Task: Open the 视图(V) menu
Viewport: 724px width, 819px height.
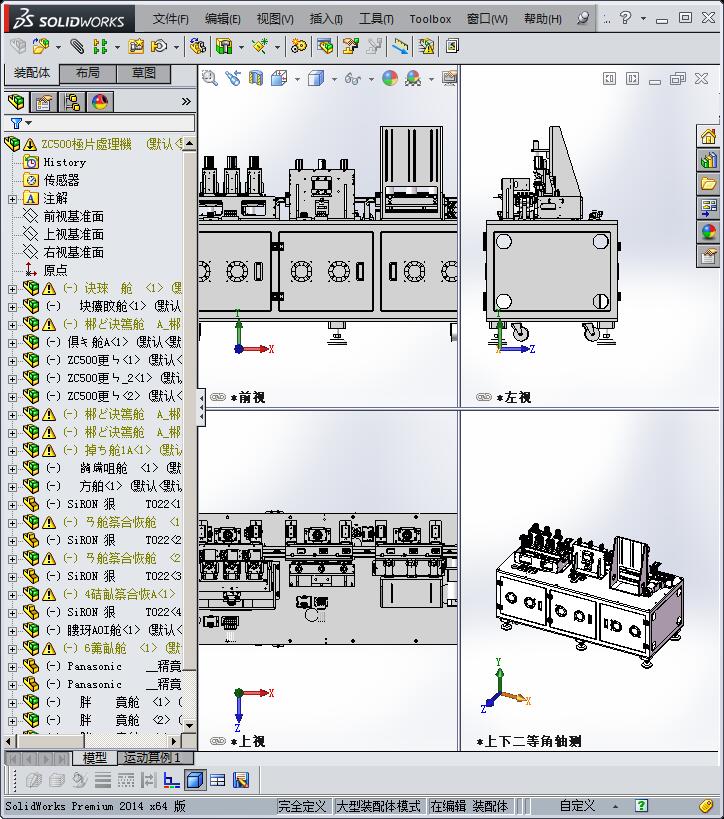Action: 275,19
